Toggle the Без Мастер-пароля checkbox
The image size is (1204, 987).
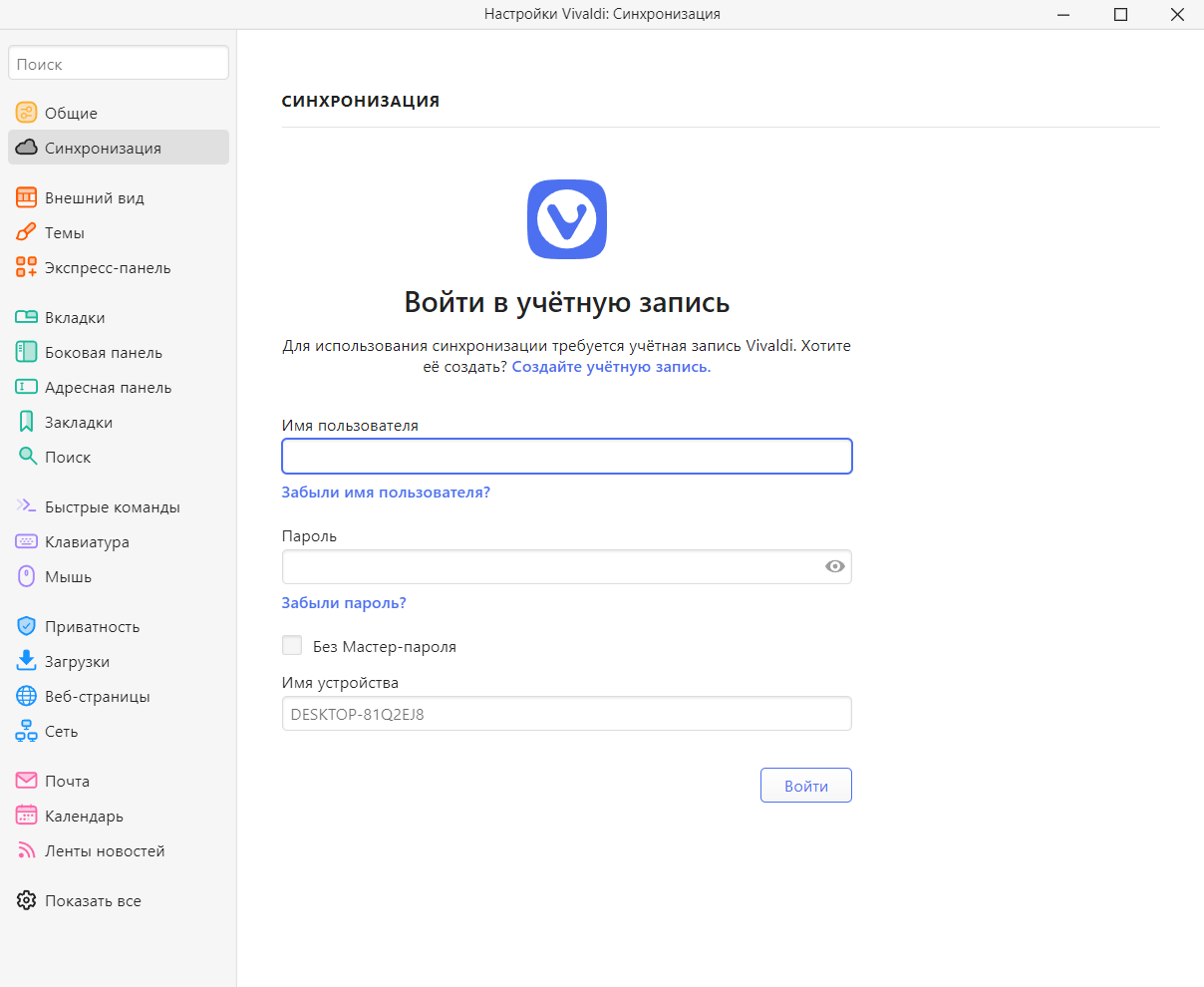point(292,646)
